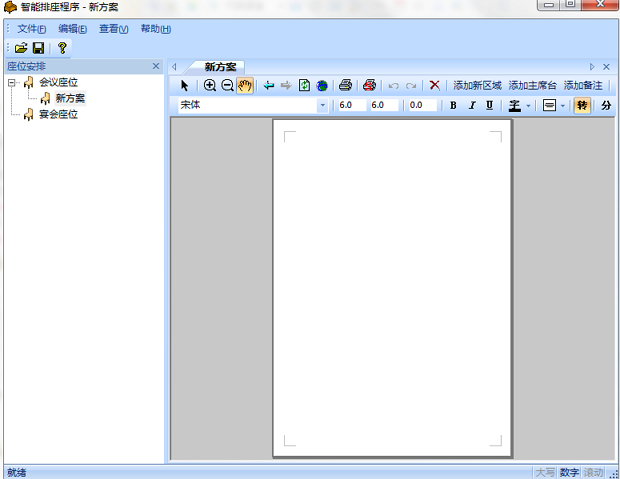
Task: Collapse the 会议座位 tree node
Action: [12, 83]
